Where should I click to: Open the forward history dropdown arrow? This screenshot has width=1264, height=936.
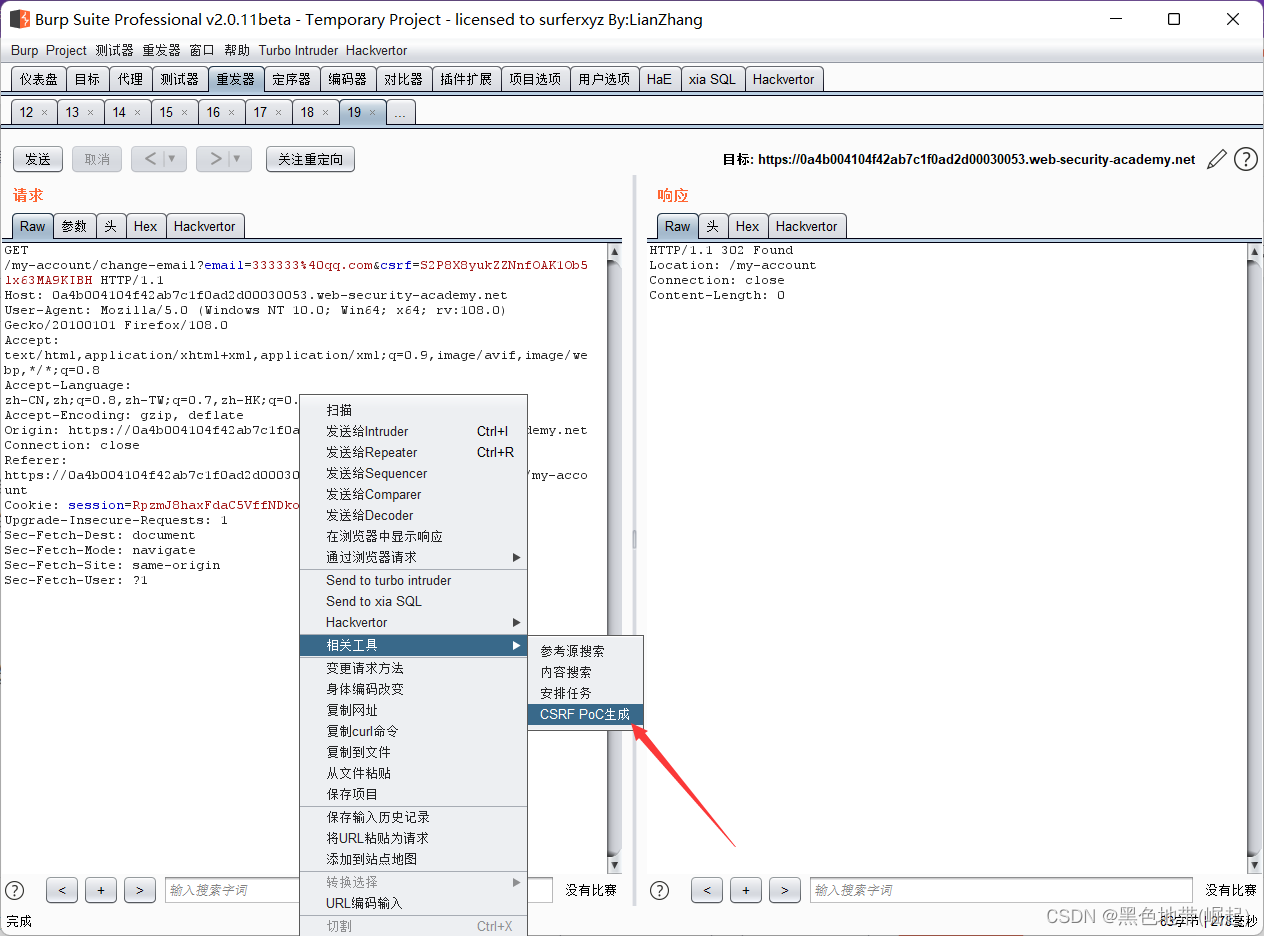pyautogui.click(x=238, y=159)
